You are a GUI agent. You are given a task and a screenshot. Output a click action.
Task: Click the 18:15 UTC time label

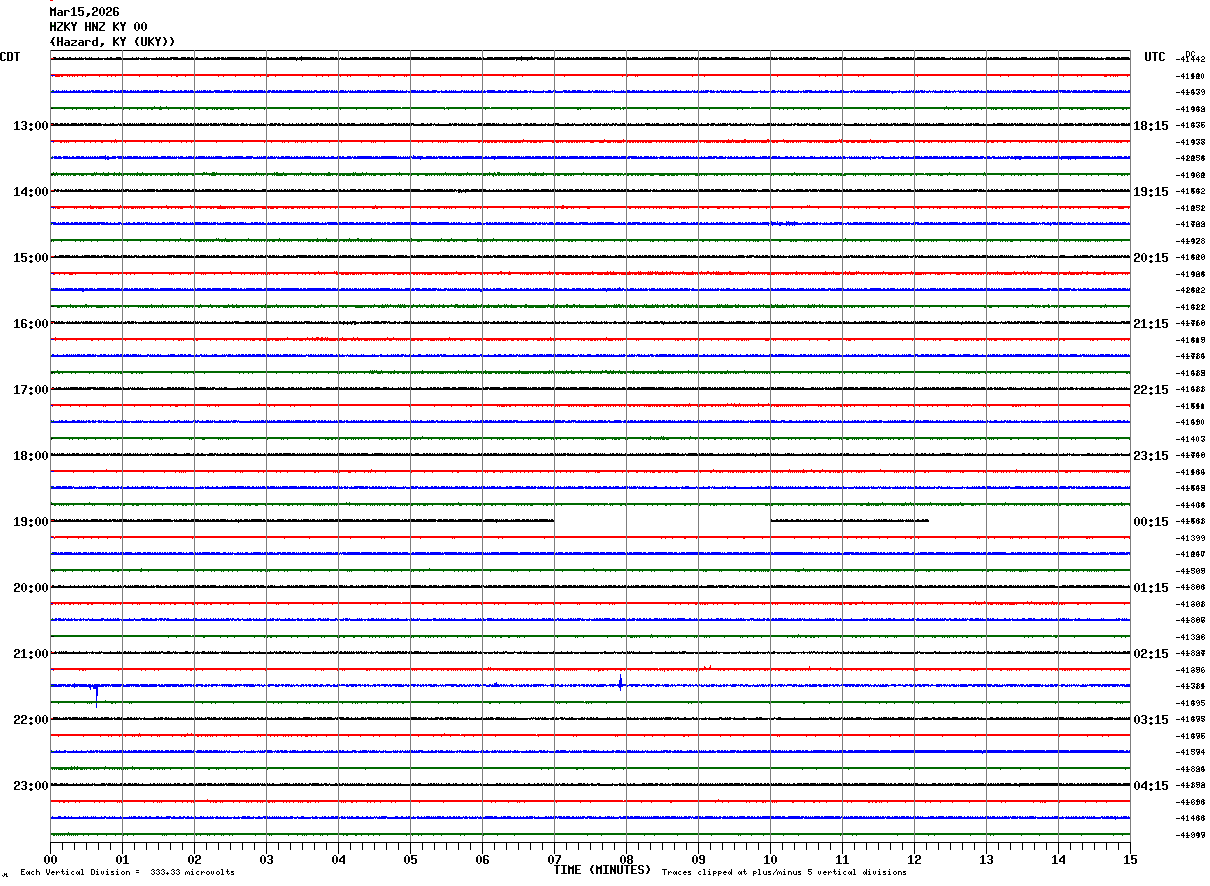(1150, 126)
